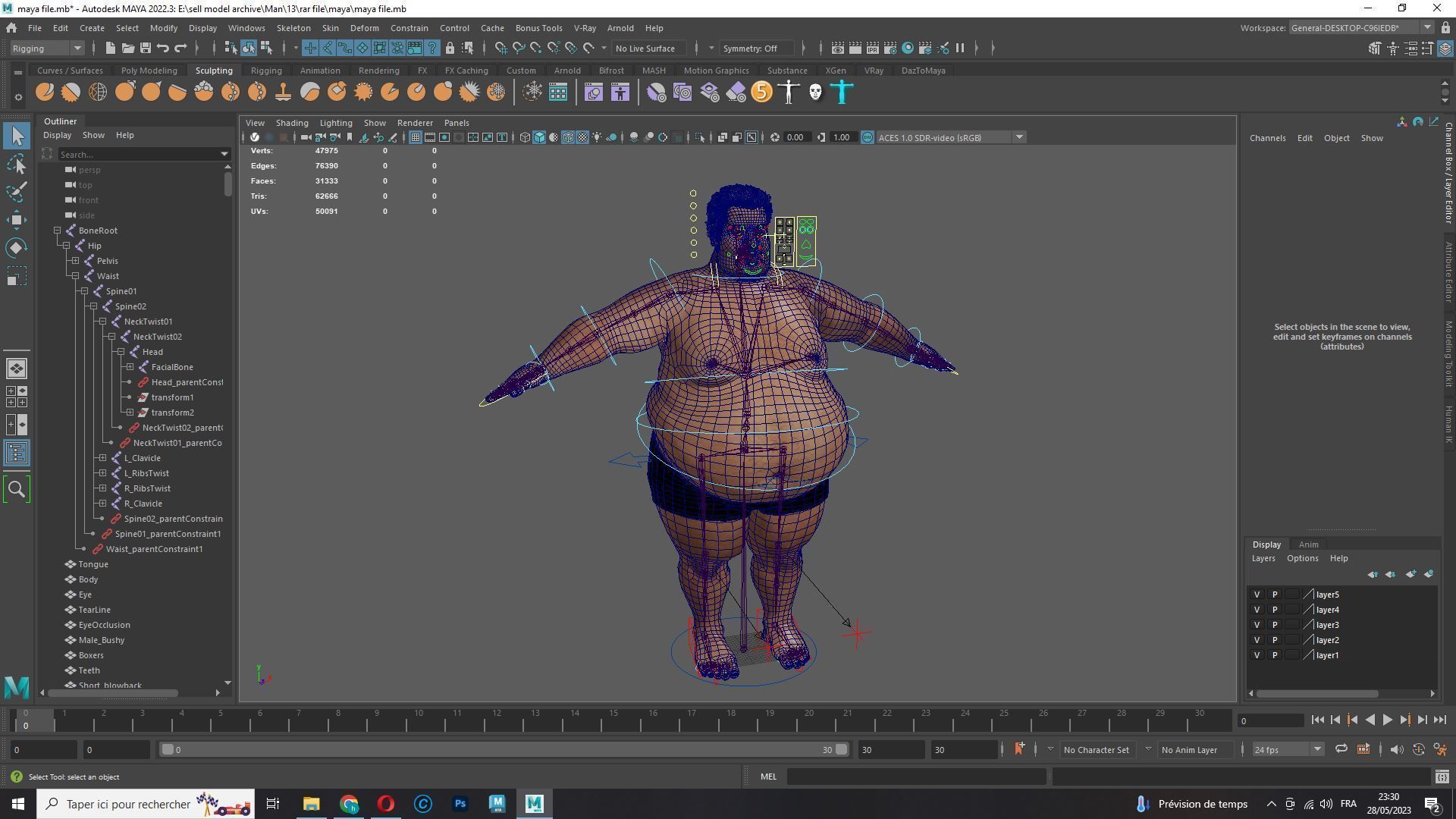Open the Workspace dropdown
The width and height of the screenshot is (1456, 819).
[1361, 28]
